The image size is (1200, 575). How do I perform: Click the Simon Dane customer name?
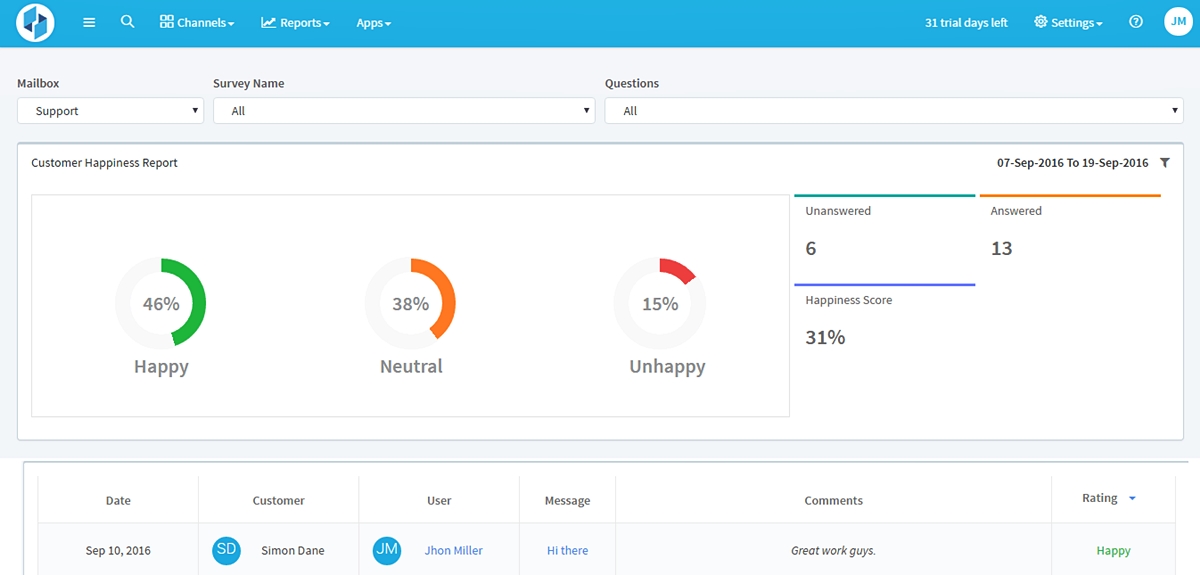tap(293, 550)
